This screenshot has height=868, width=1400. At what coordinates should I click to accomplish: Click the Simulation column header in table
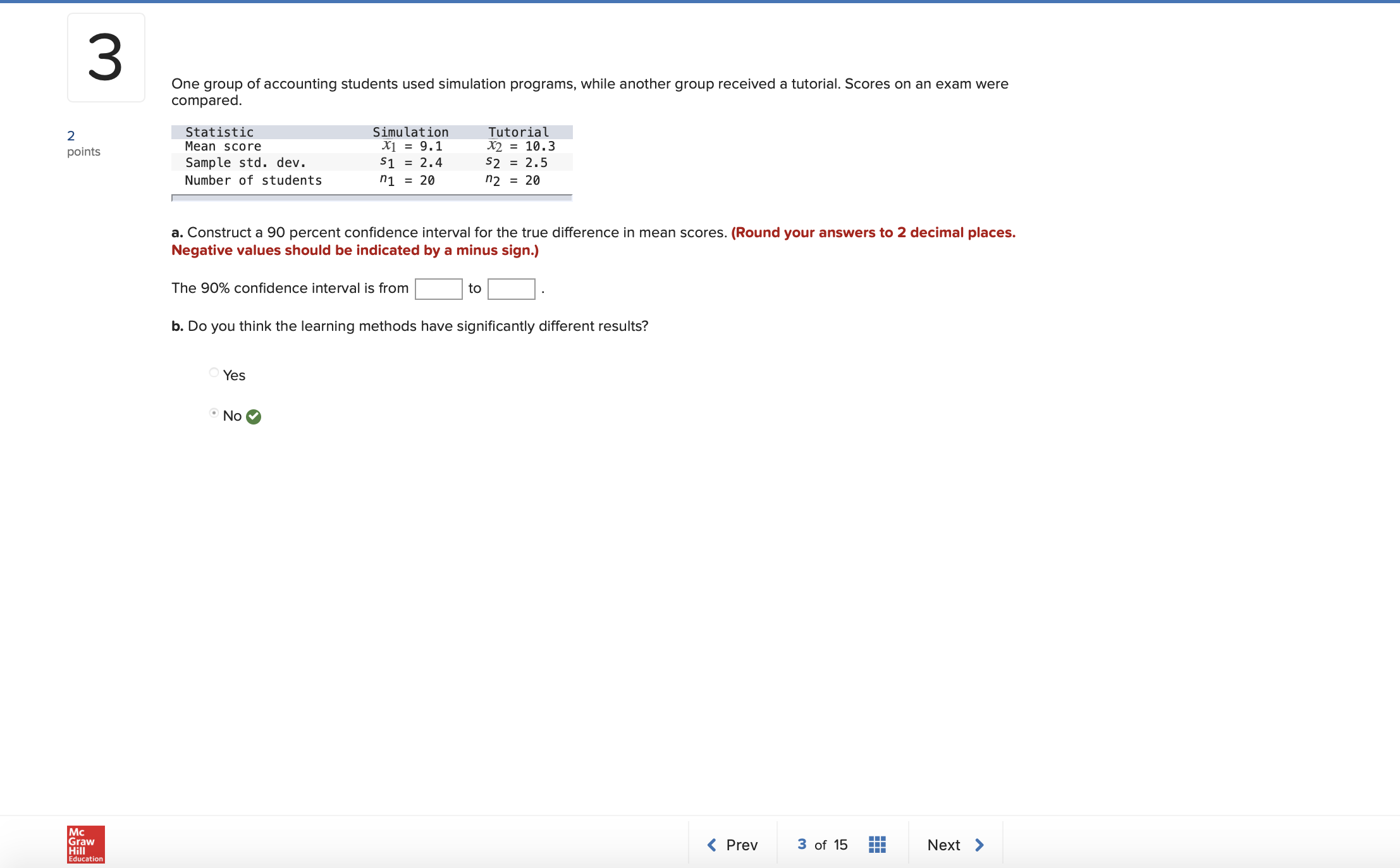coord(410,132)
